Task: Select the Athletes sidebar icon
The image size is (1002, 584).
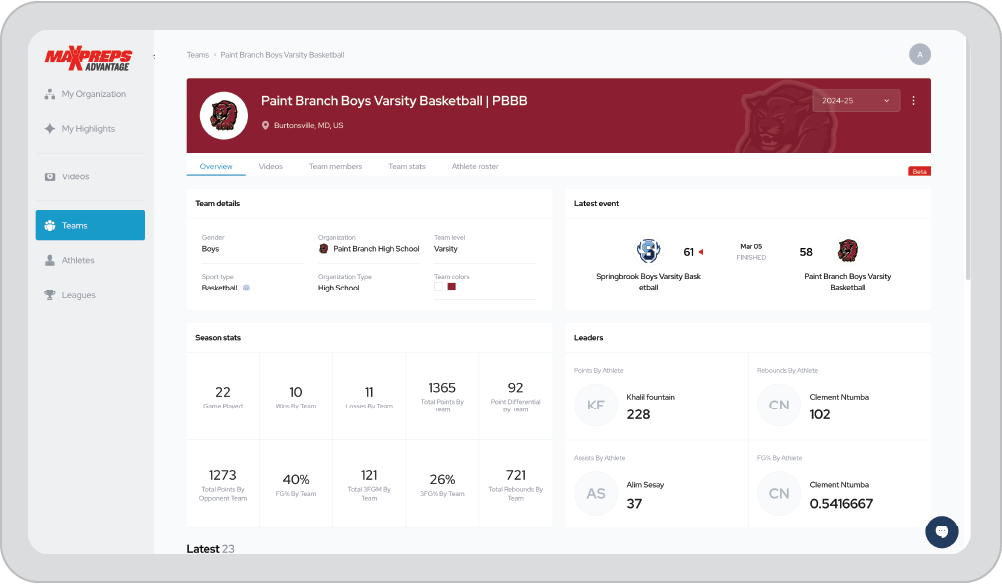Action: click(x=50, y=260)
